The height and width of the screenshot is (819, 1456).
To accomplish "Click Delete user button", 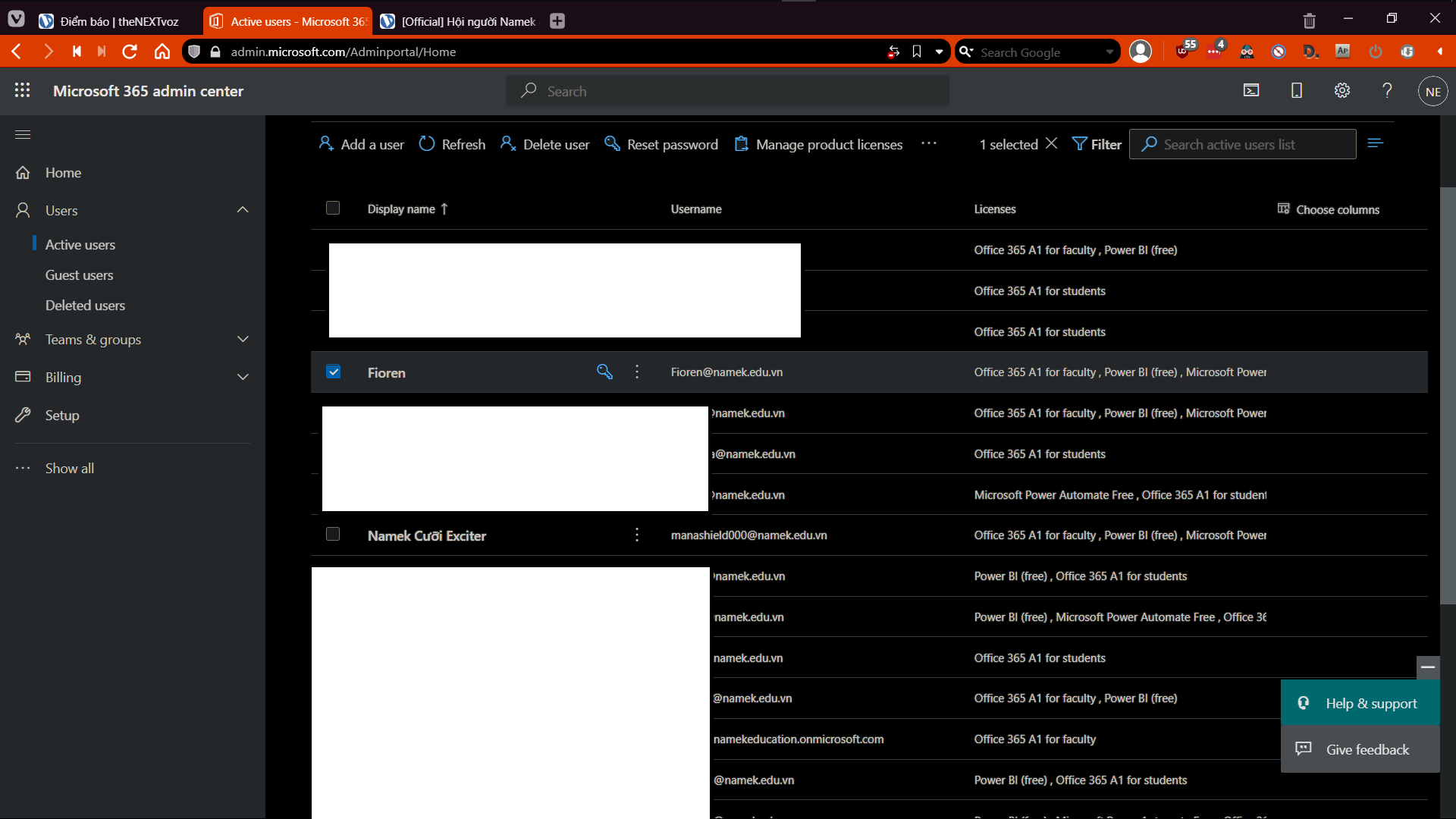I will (544, 144).
